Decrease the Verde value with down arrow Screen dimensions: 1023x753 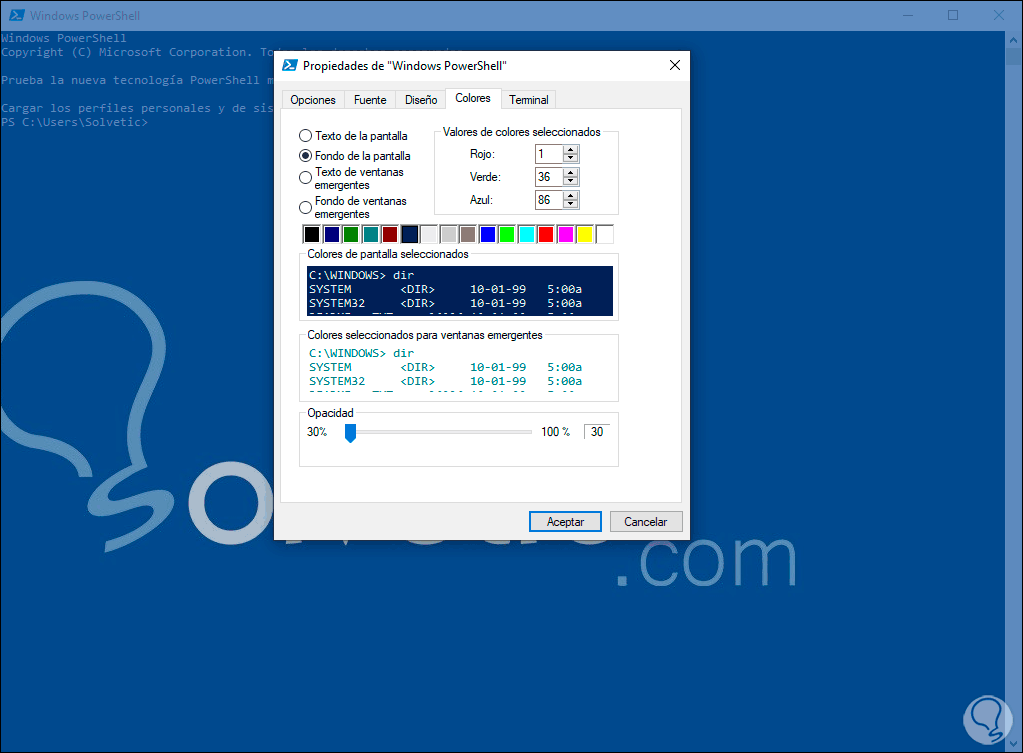[571, 181]
